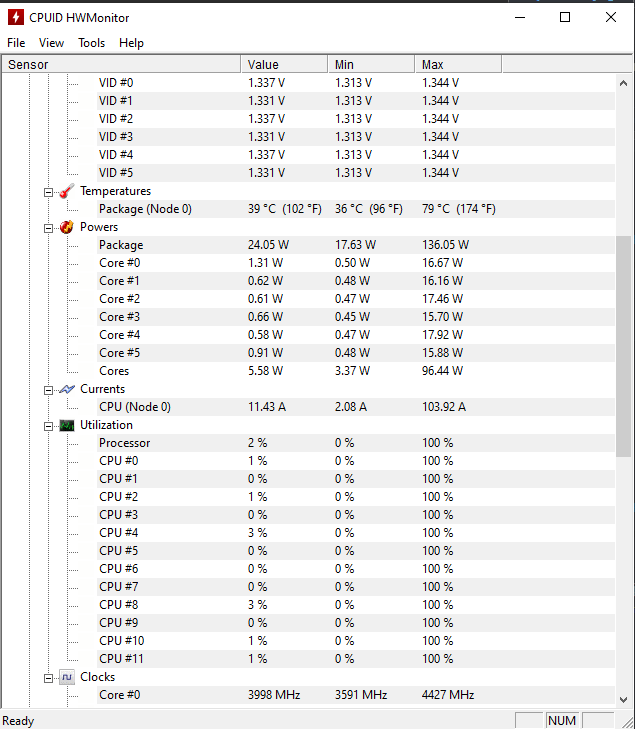The height and width of the screenshot is (729, 635).
Task: Click the 2.08 A min current value
Action: pos(351,407)
